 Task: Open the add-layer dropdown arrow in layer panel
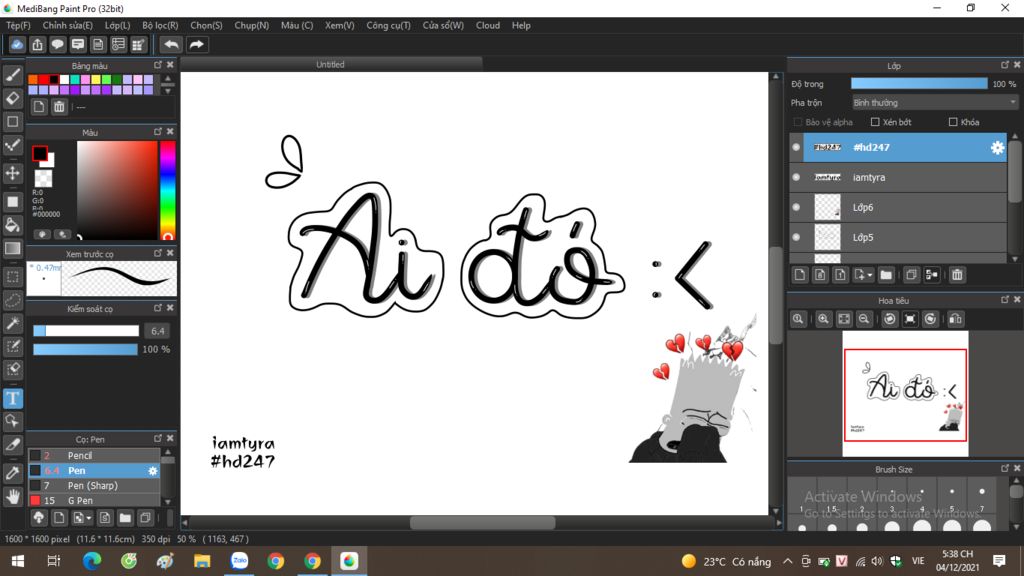(x=870, y=275)
